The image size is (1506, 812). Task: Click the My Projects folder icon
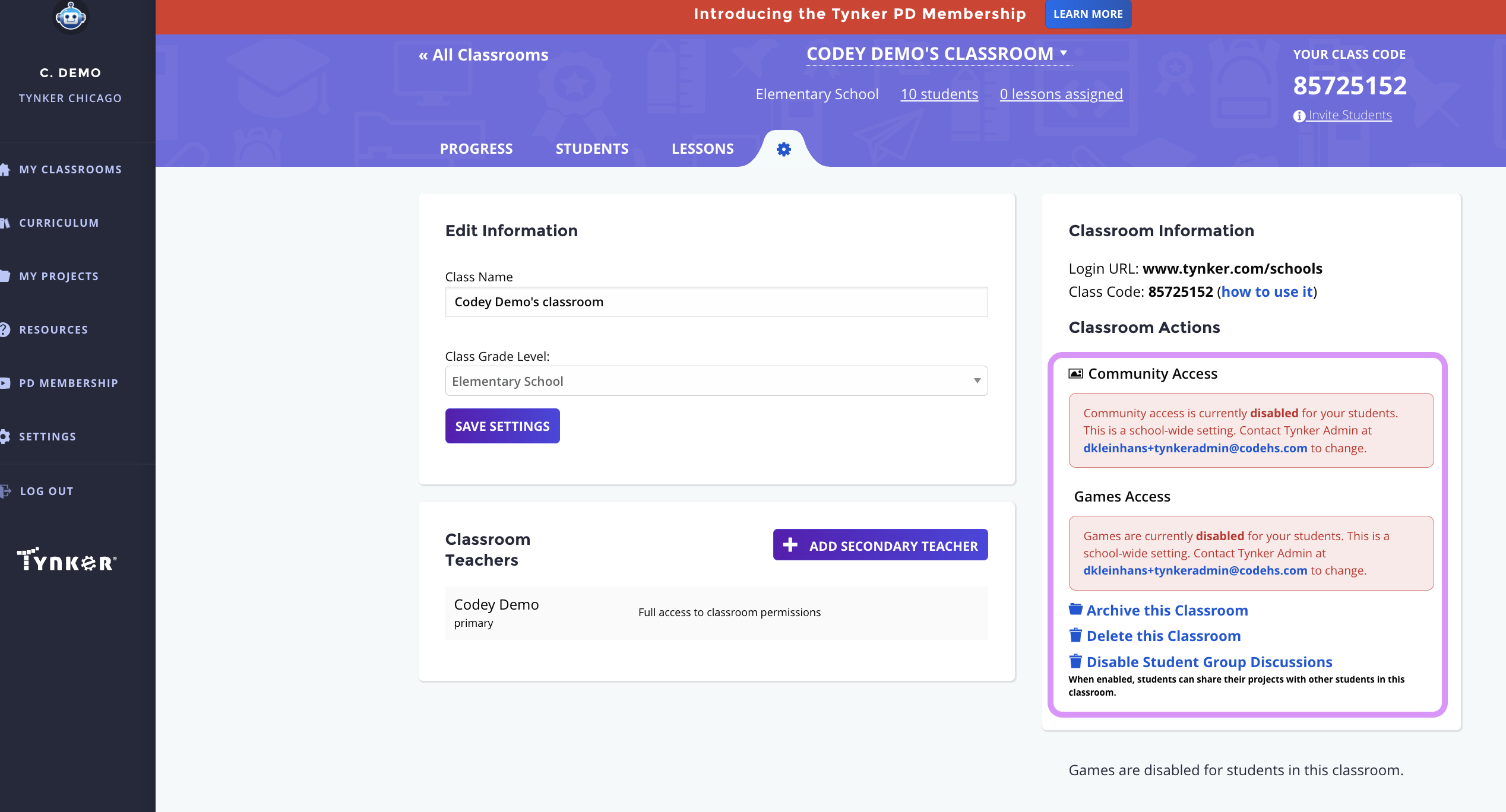pyautogui.click(x=5, y=276)
